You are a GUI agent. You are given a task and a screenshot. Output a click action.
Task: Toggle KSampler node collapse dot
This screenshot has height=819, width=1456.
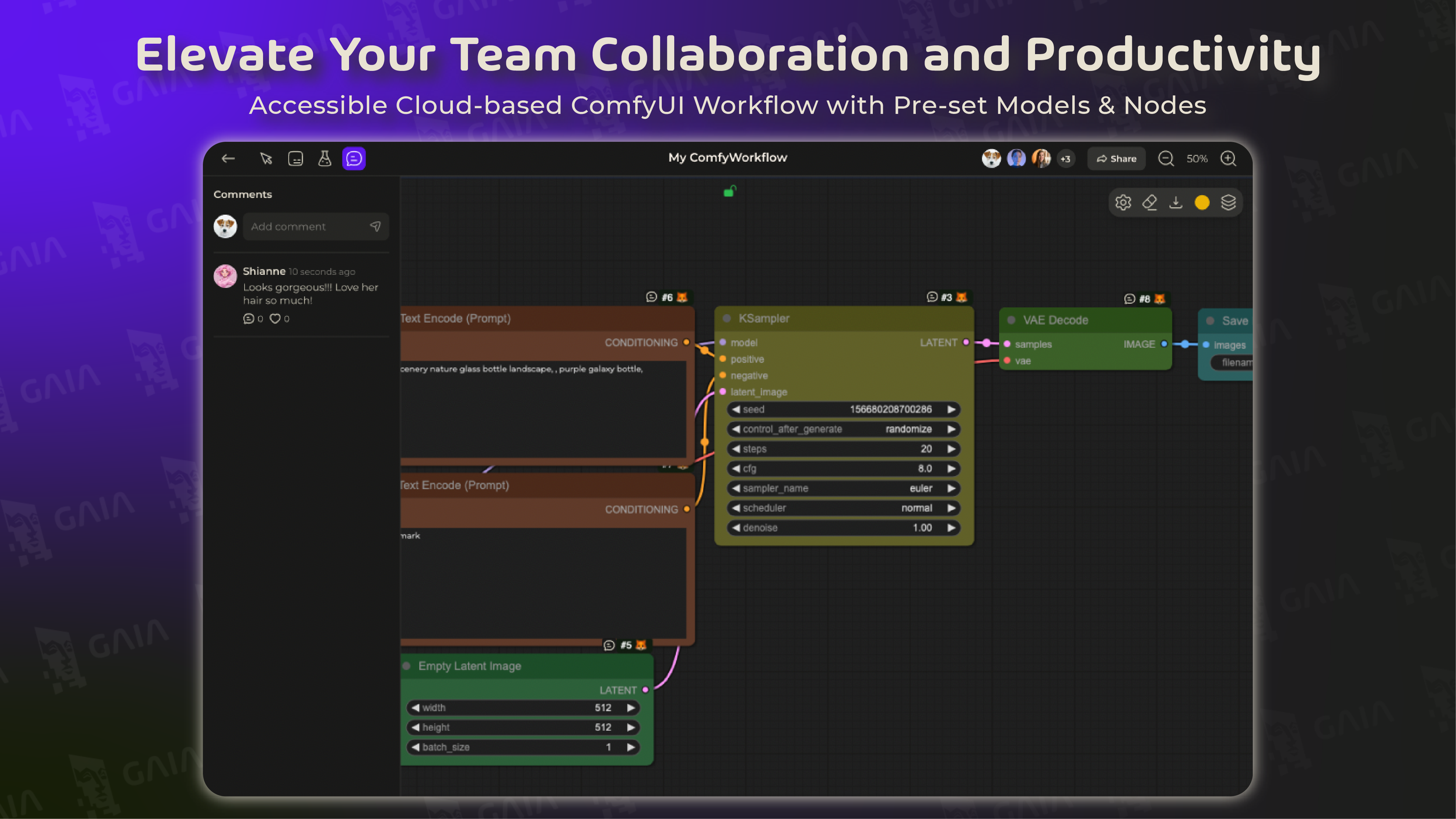(x=727, y=319)
